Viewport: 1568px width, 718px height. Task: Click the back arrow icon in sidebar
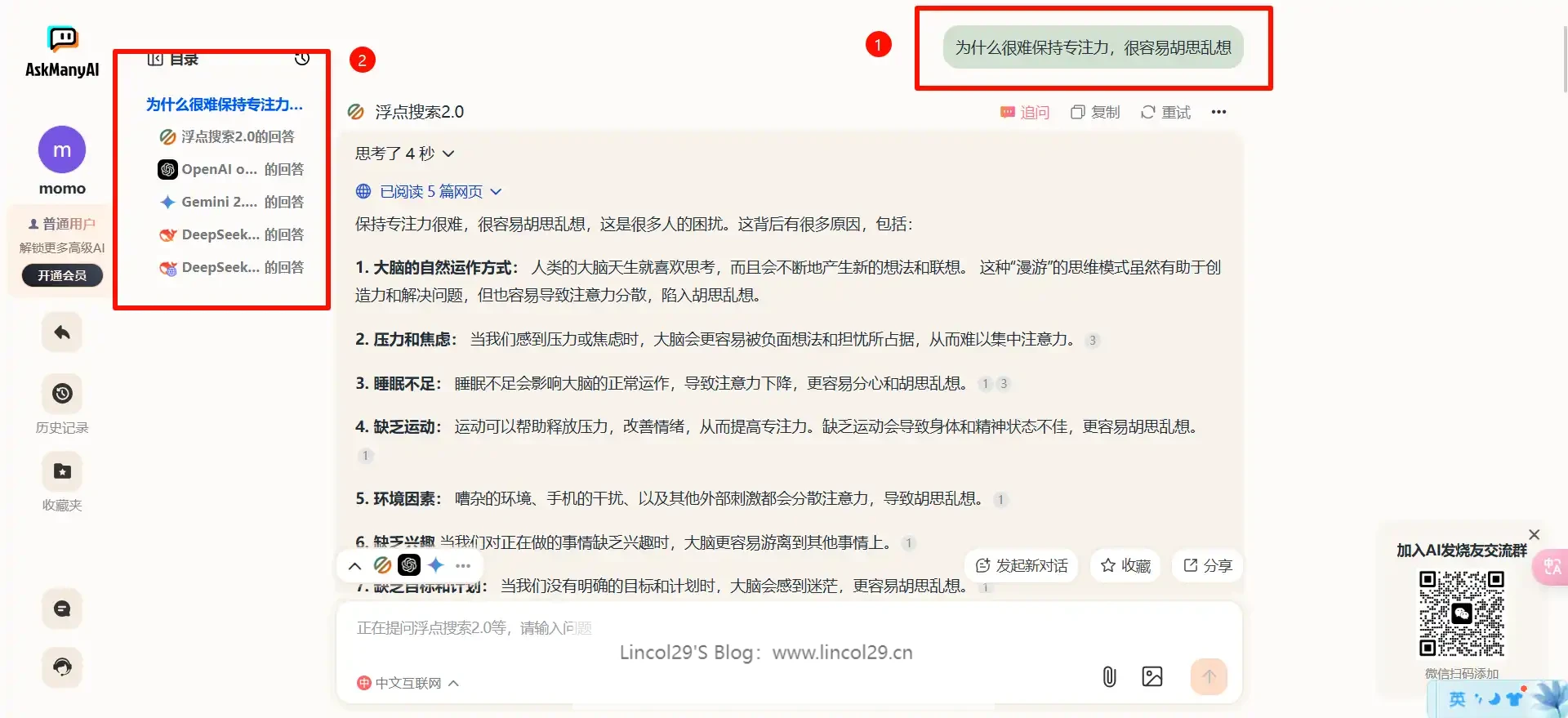tap(62, 332)
